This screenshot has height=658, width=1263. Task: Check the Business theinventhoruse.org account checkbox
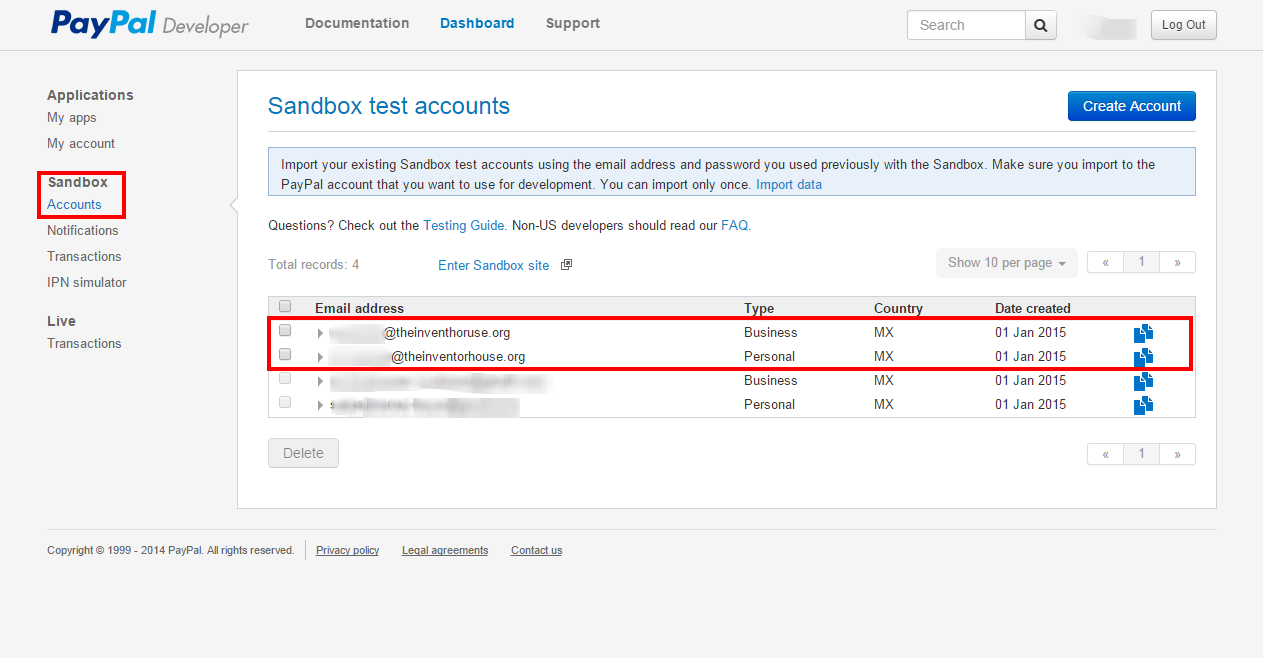[x=285, y=330]
